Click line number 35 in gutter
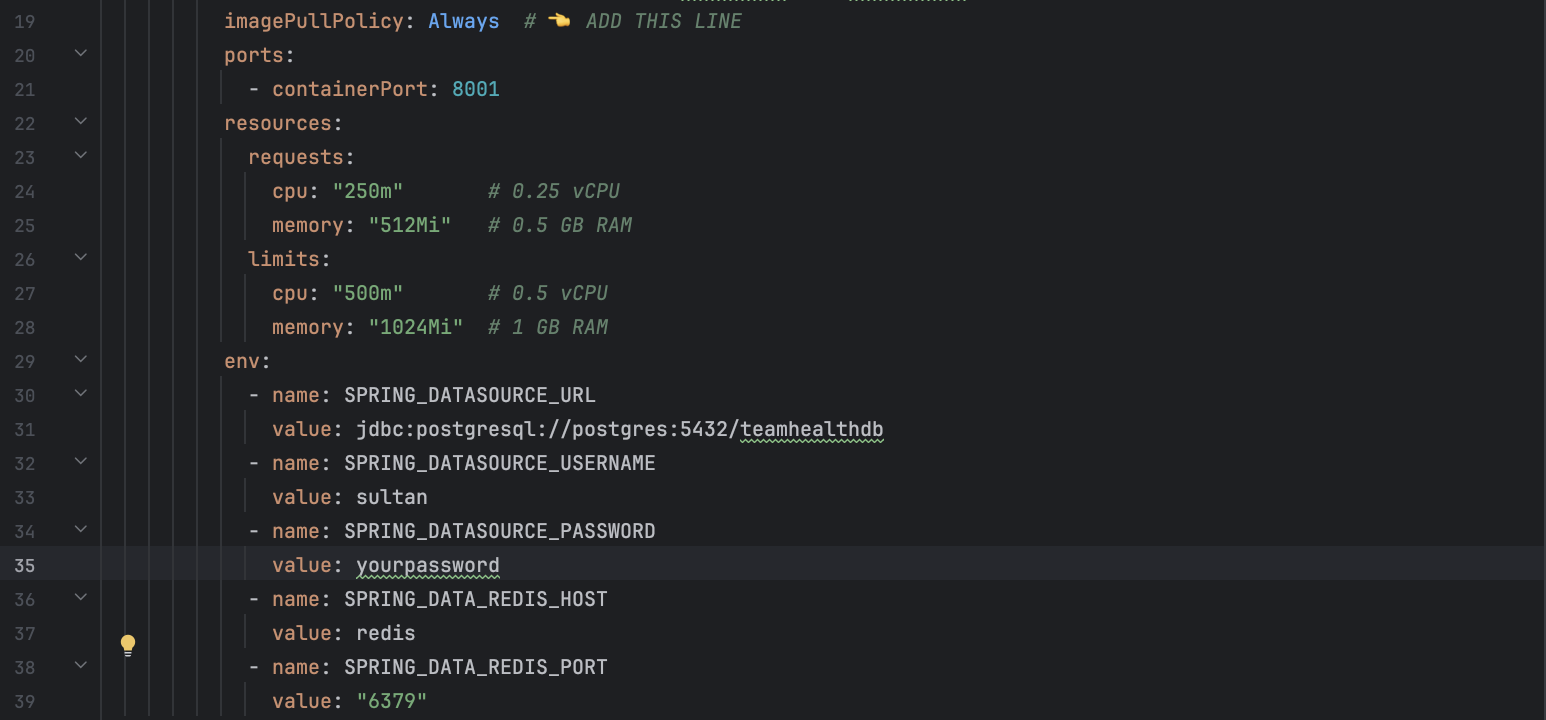1546x720 pixels. pos(25,566)
